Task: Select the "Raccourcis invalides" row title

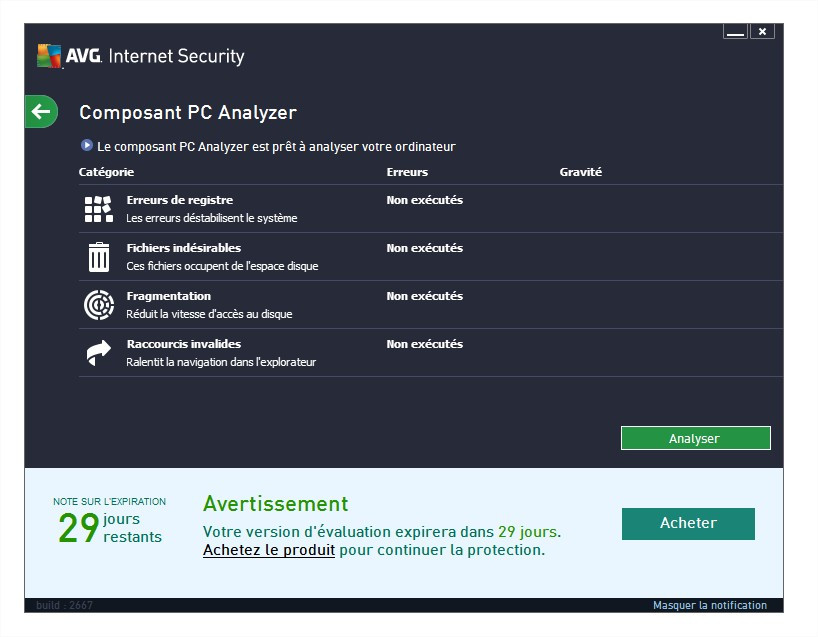Action: [x=183, y=344]
